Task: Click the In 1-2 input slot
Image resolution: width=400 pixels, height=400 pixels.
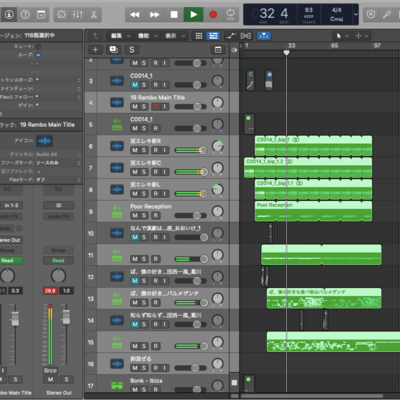Action: tap(11, 205)
